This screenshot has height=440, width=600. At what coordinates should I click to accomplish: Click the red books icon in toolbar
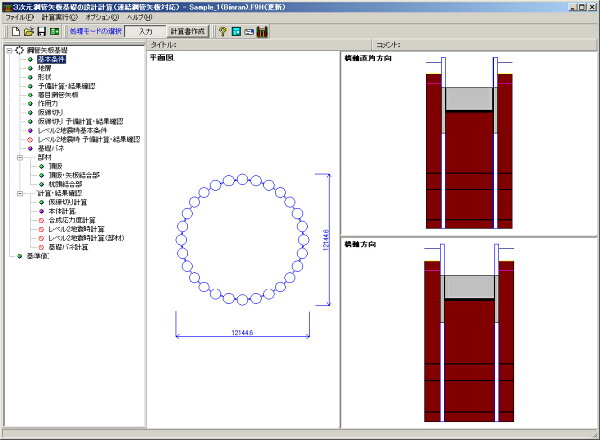pyautogui.click(x=262, y=32)
